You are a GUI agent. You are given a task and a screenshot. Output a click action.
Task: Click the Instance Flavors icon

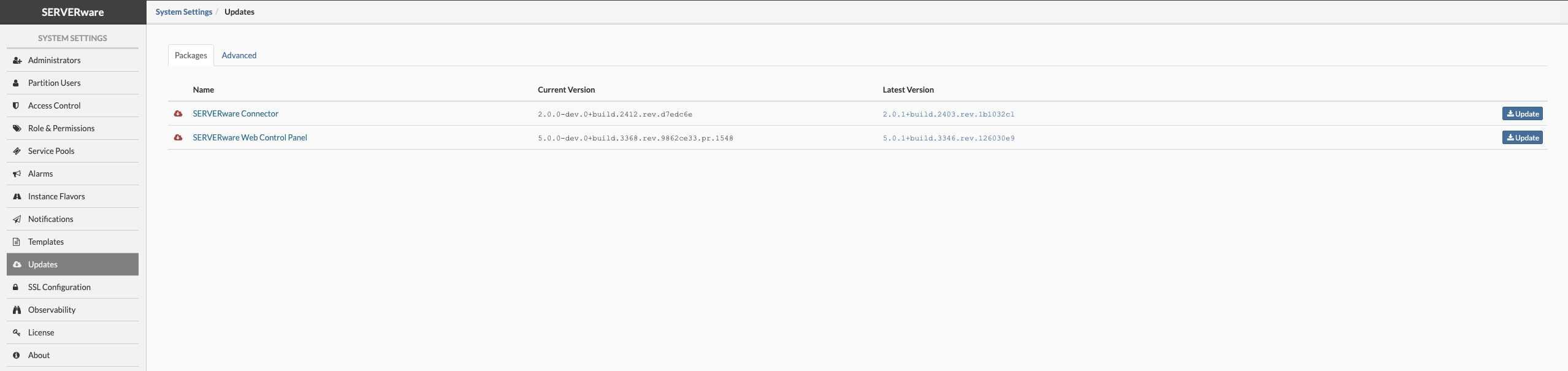point(17,196)
